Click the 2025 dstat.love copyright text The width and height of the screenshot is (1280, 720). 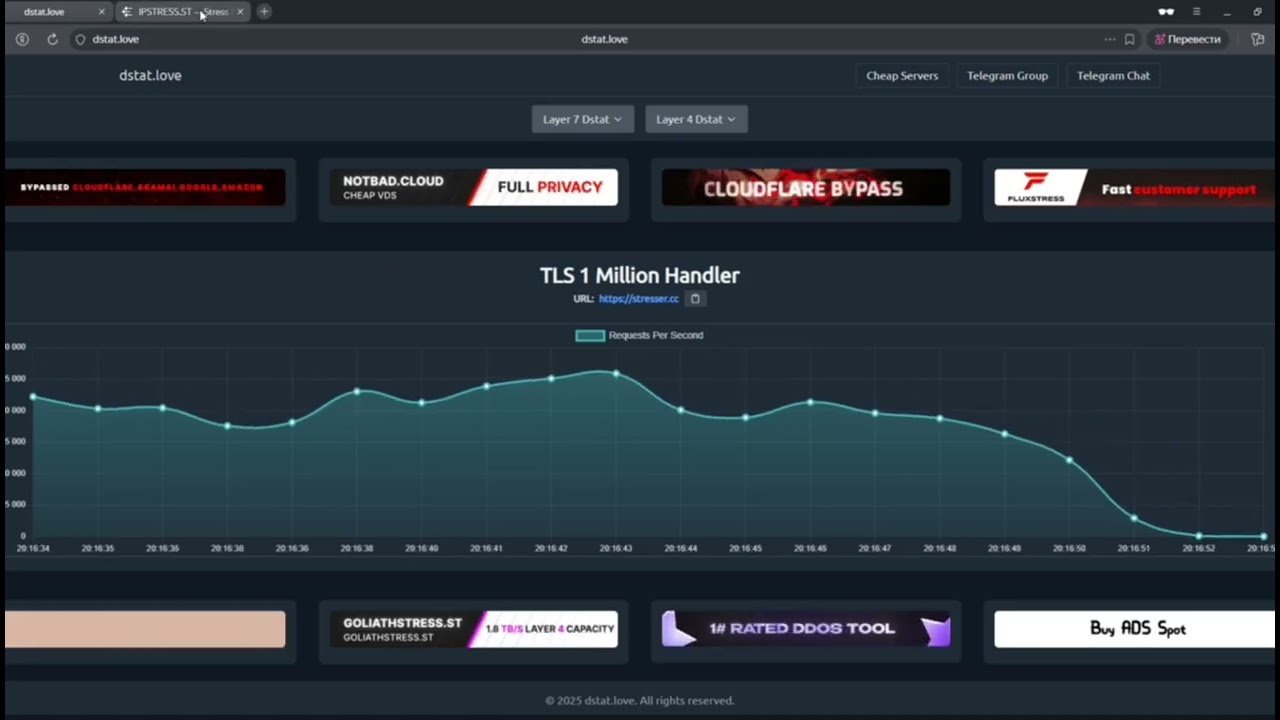pos(640,701)
